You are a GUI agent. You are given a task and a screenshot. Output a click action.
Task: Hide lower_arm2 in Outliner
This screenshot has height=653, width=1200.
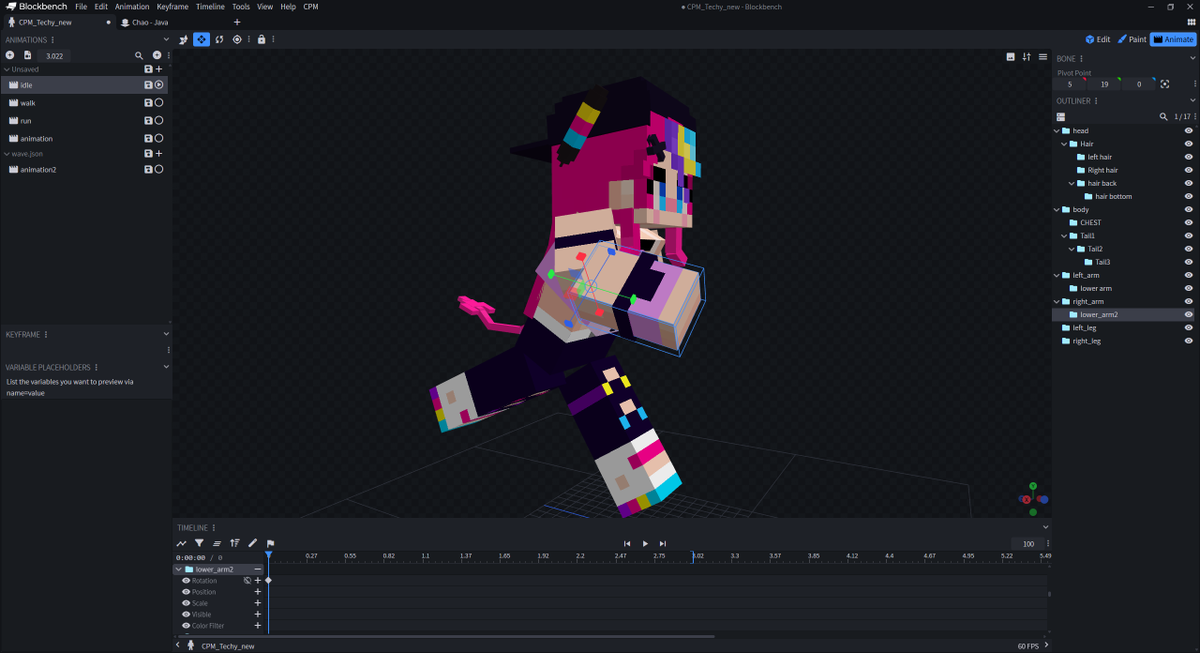click(1189, 315)
